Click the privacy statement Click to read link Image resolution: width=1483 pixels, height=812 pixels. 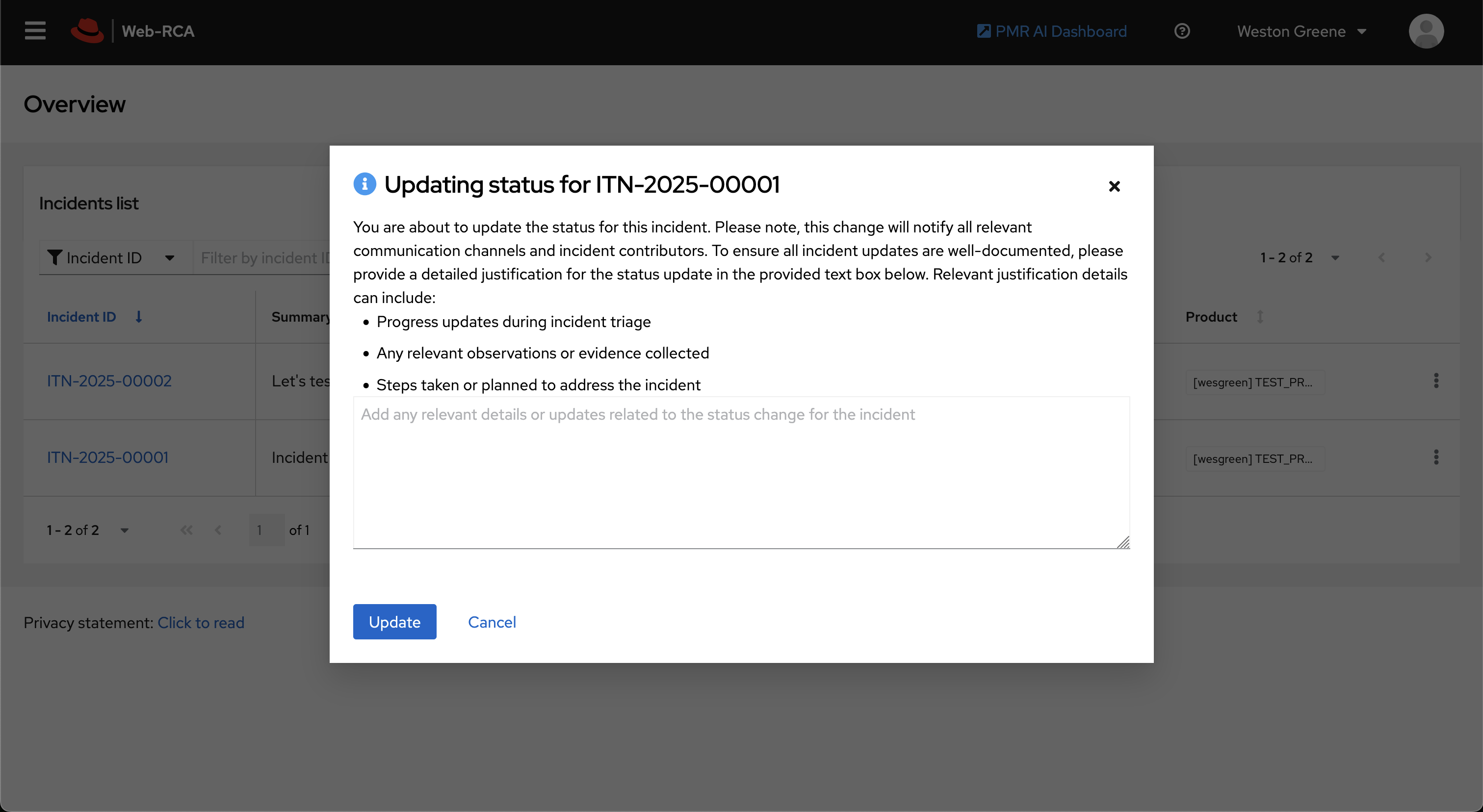tap(201, 623)
